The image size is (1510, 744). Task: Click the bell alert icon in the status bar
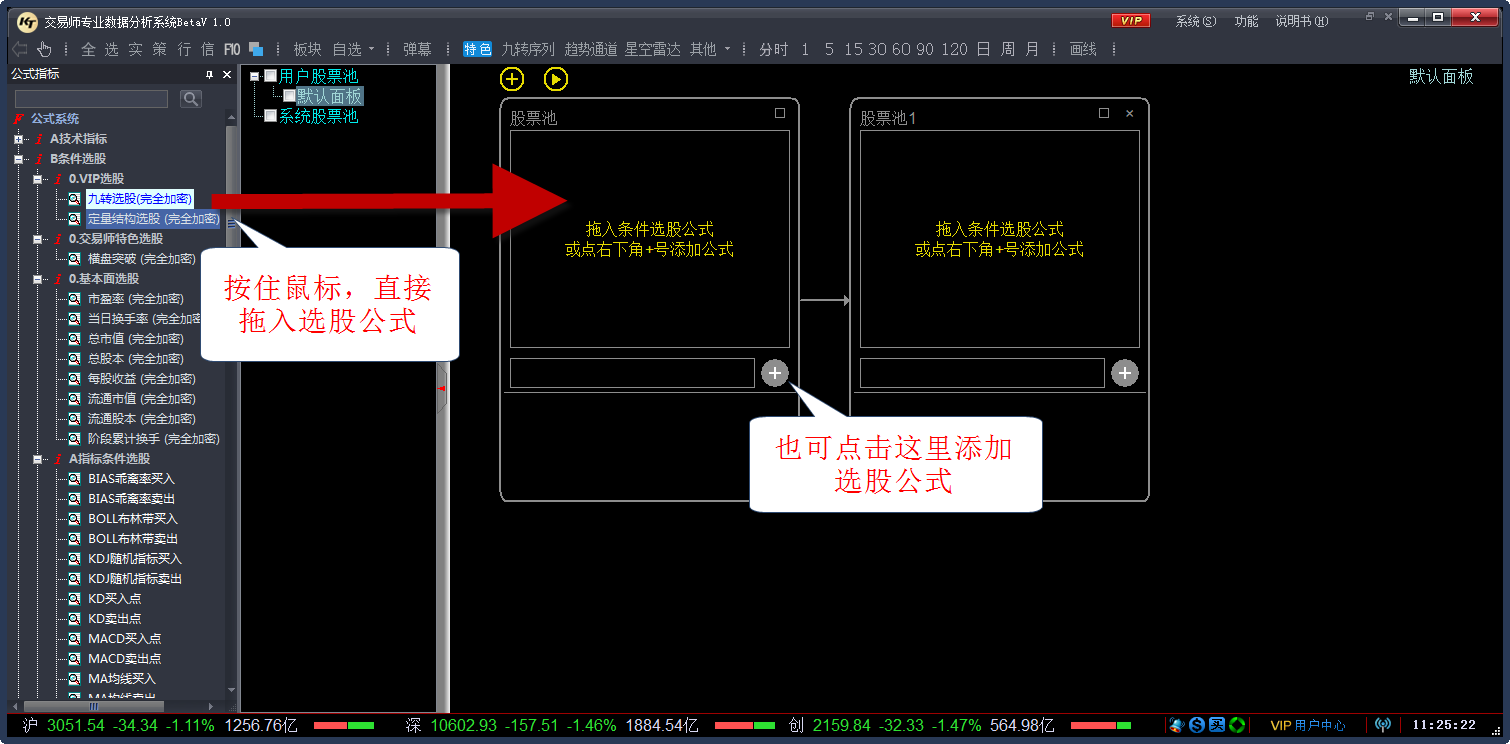coord(1177,725)
